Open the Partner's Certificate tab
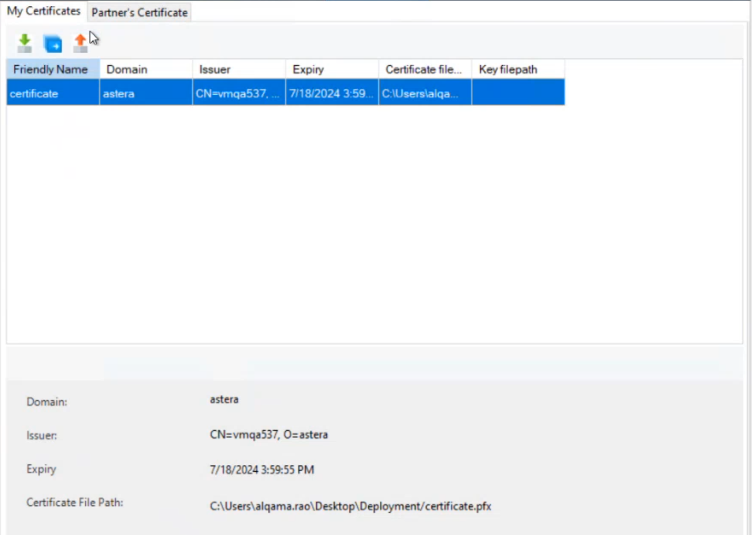The height and width of the screenshot is (535, 752). point(139,12)
